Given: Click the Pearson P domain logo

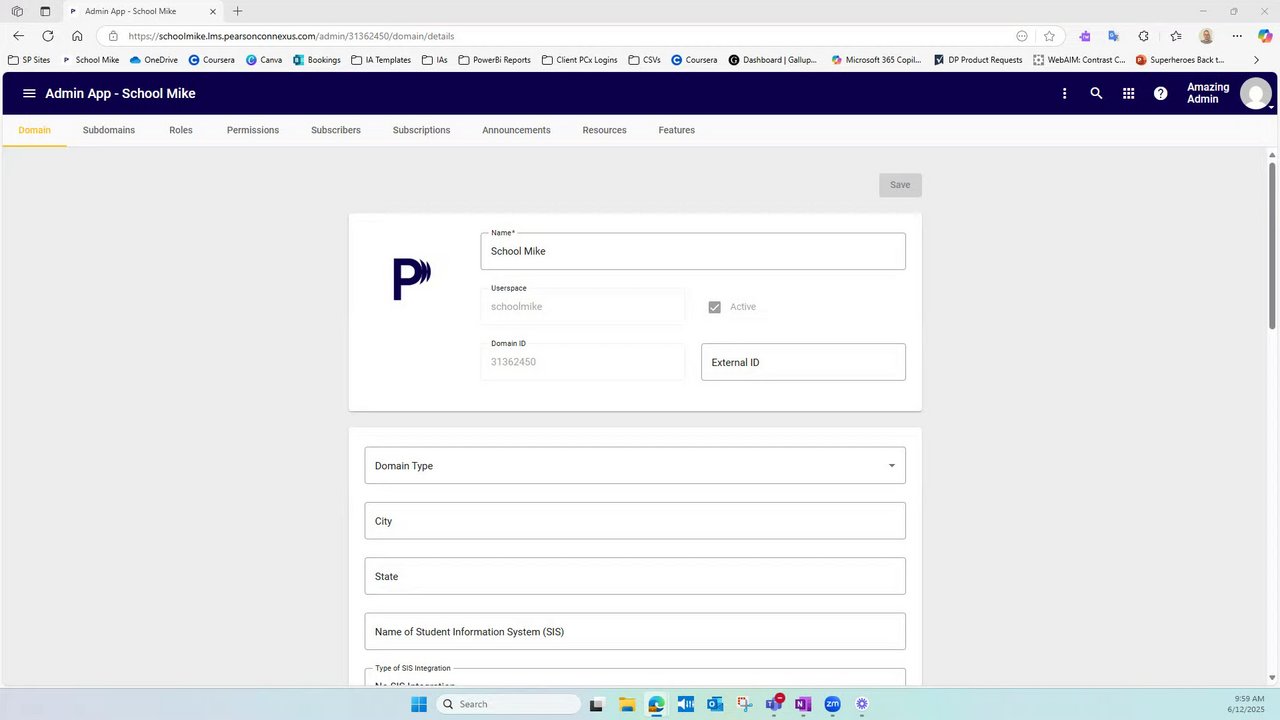Looking at the screenshot, I should 412,279.
